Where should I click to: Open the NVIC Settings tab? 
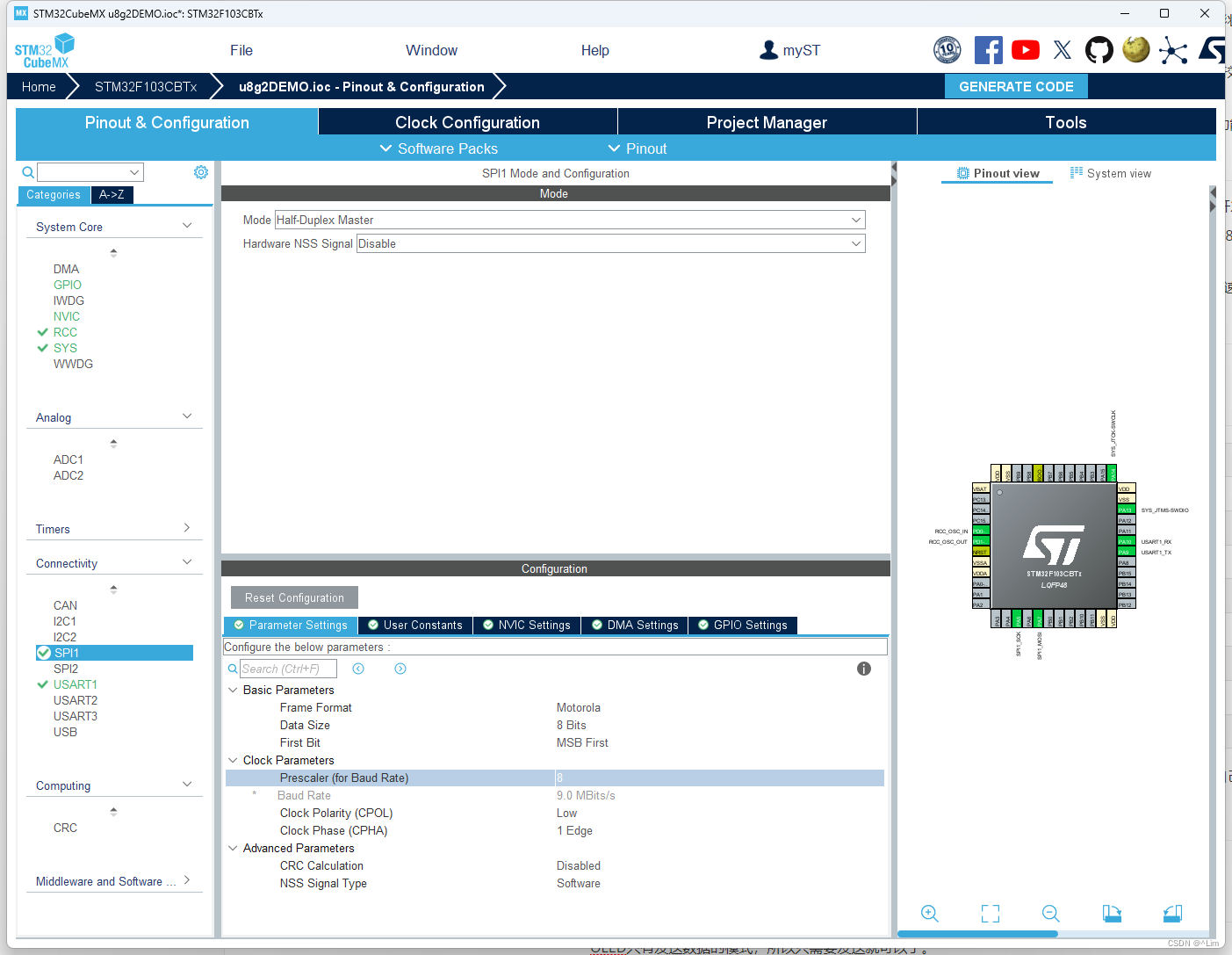pos(527,625)
